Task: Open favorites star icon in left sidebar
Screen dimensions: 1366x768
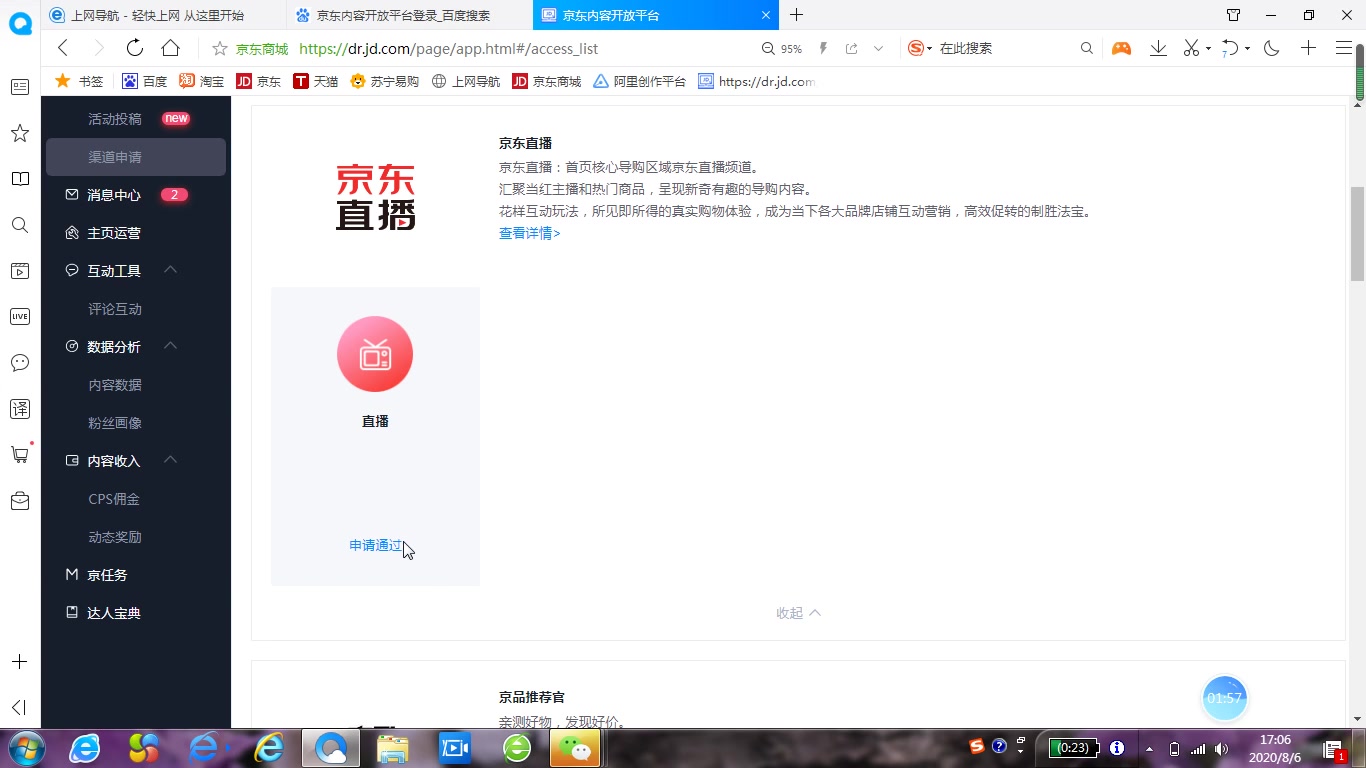Action: [x=20, y=133]
